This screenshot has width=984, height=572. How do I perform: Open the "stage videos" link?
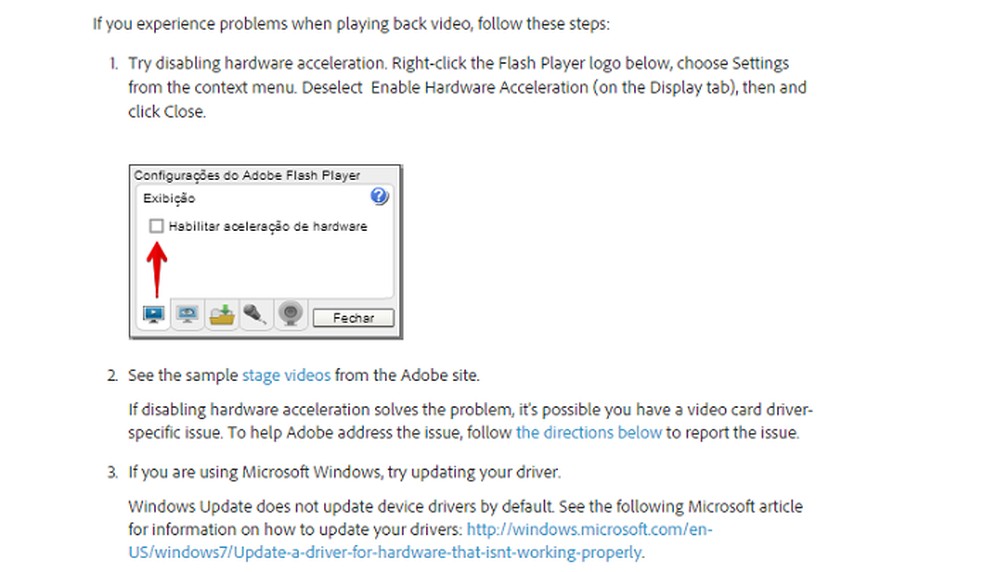pos(286,376)
